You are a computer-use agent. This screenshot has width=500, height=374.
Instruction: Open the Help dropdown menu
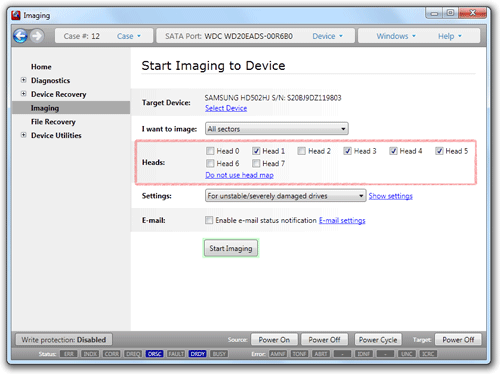click(450, 36)
